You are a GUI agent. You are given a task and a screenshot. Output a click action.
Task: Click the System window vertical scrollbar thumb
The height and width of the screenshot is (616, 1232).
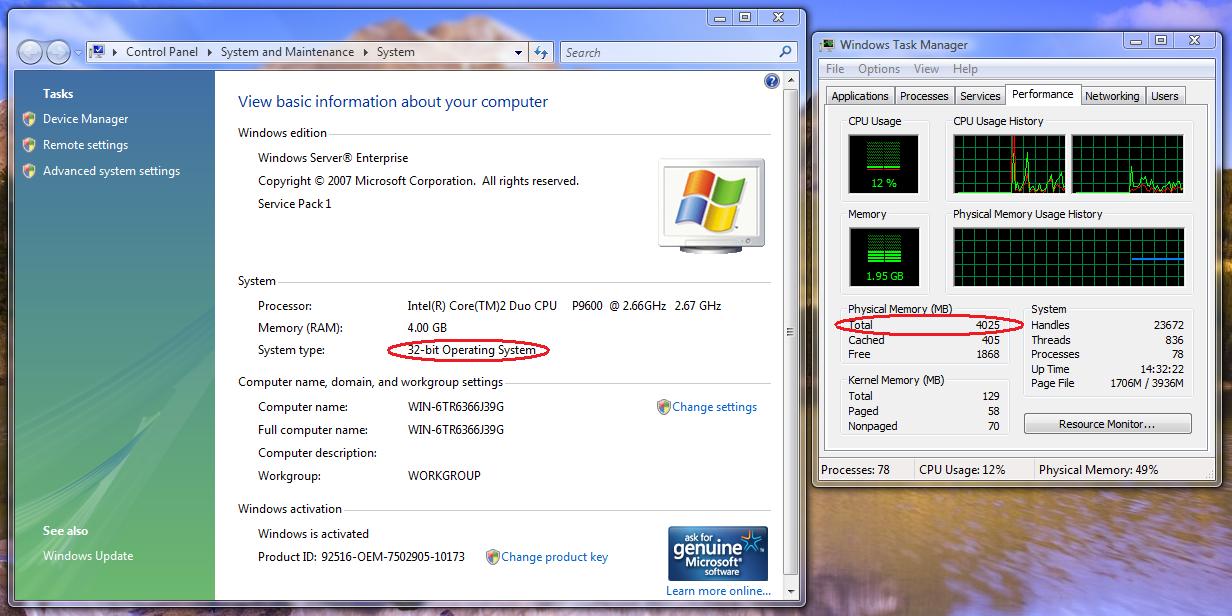(792, 330)
